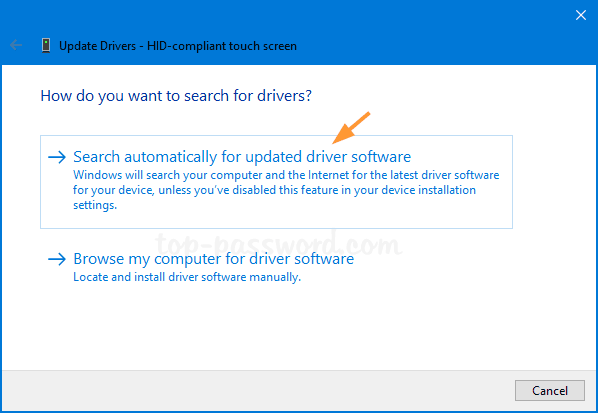598x413 pixels.
Task: Click the word 'settings.' in the description text
Action: coord(95,205)
